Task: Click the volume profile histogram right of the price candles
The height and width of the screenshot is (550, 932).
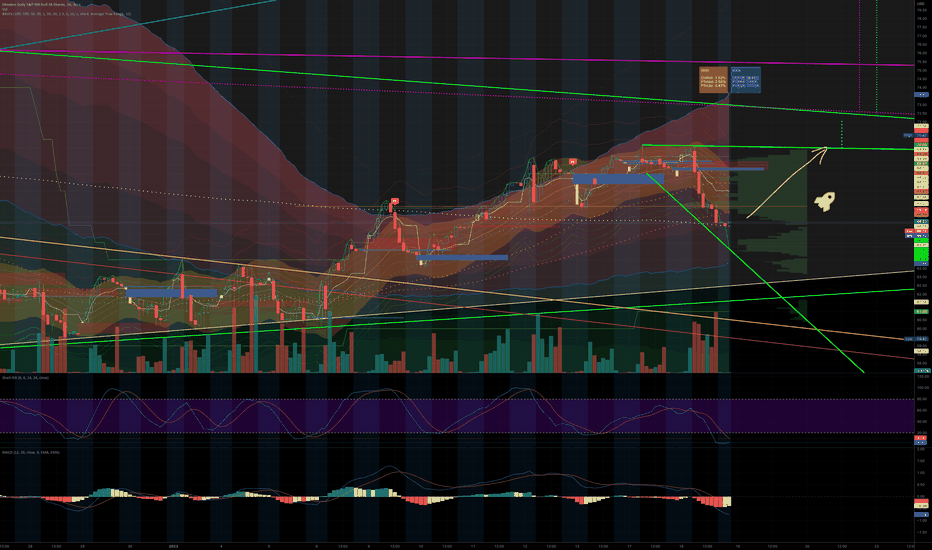Action: click(769, 211)
